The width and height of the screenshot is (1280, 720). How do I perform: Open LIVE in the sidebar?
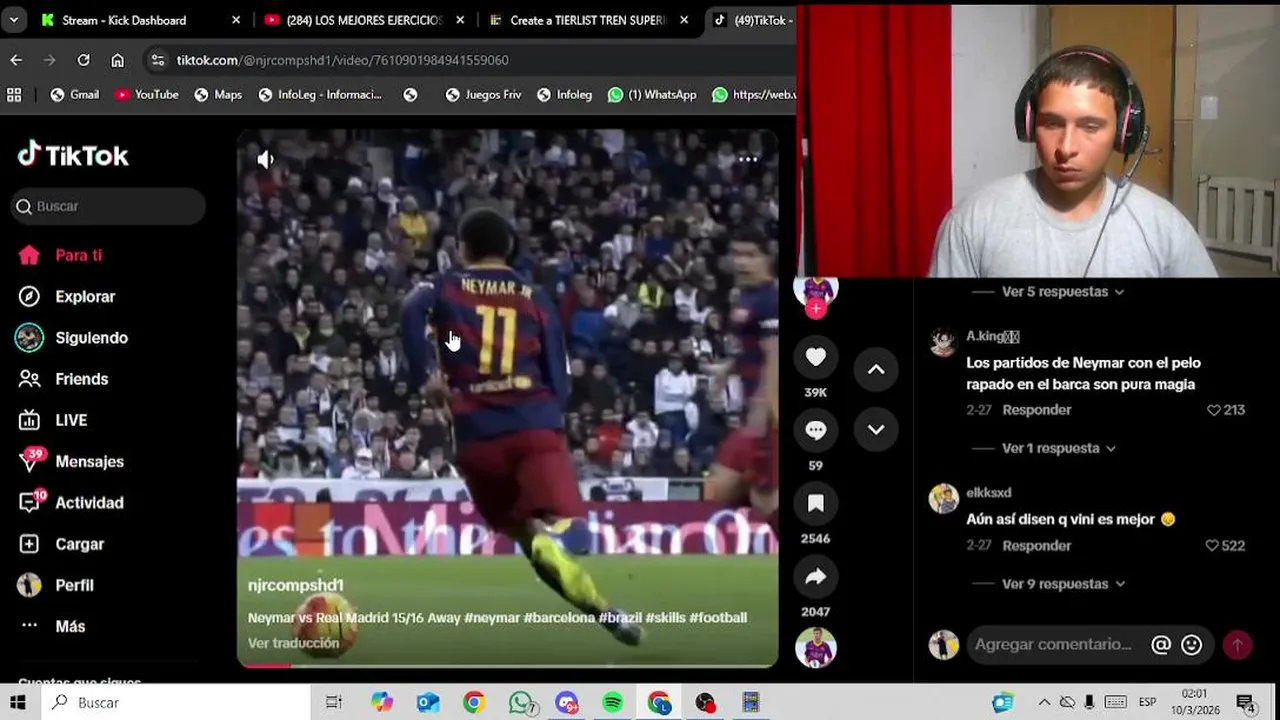point(71,420)
